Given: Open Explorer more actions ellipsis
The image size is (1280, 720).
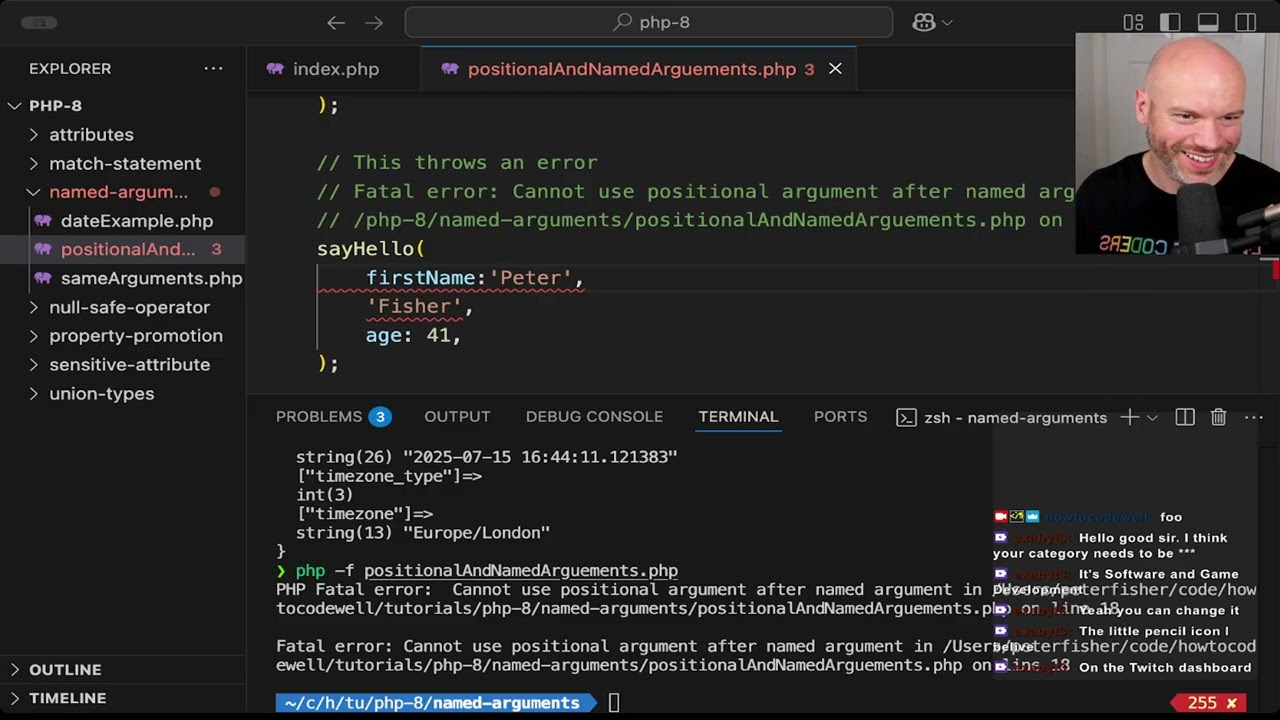Looking at the screenshot, I should (x=213, y=68).
